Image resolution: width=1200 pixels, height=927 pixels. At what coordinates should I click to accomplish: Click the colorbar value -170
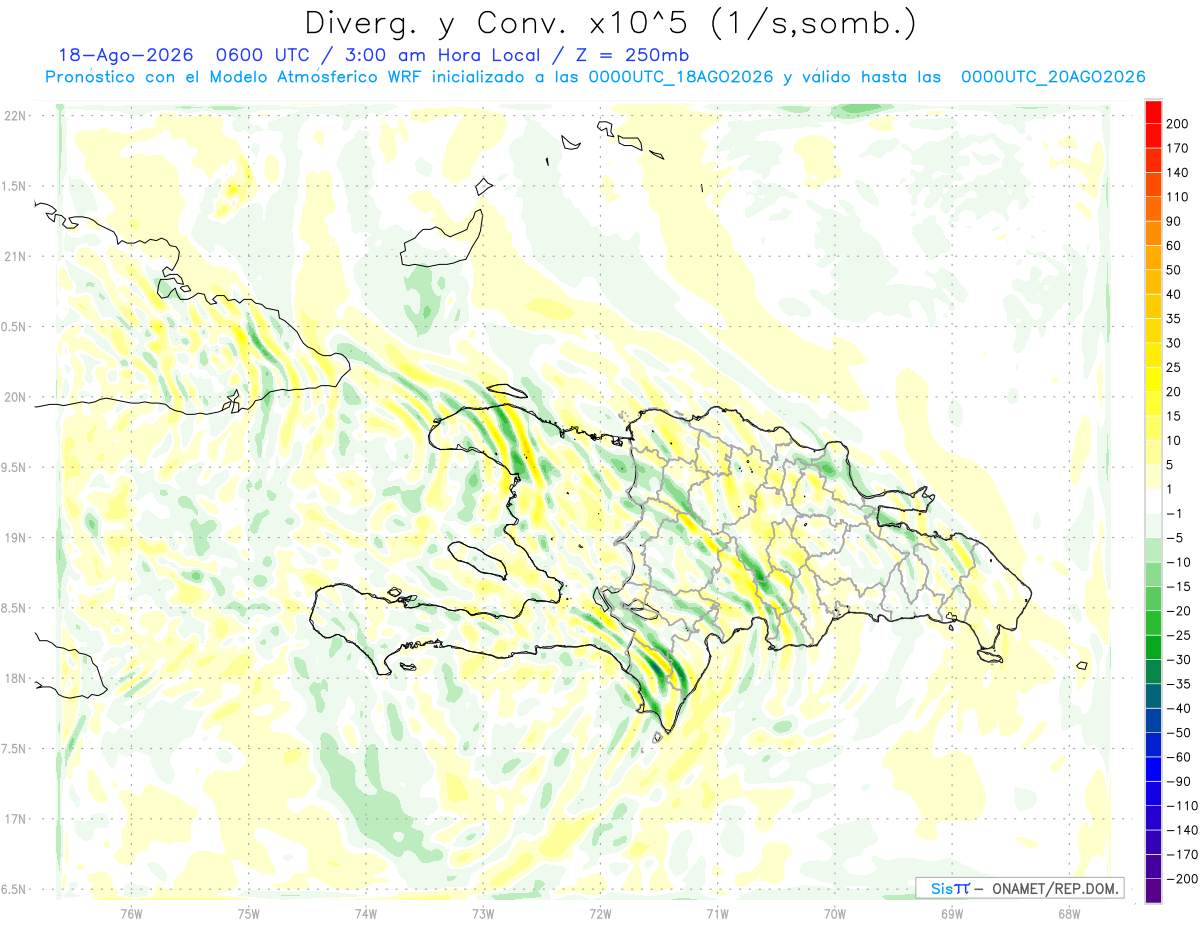(1183, 854)
